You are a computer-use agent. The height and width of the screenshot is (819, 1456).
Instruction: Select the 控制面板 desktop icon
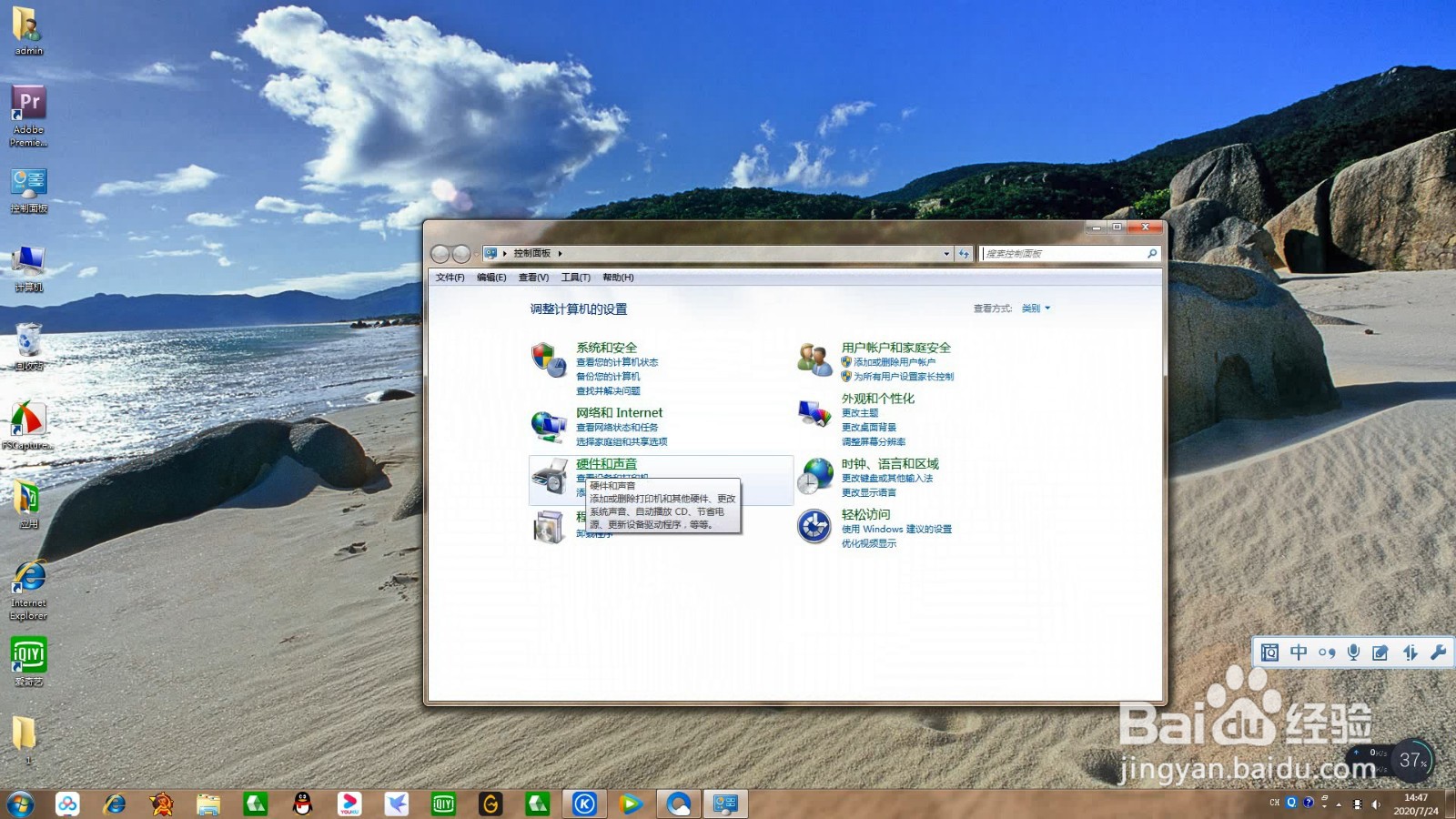28,191
